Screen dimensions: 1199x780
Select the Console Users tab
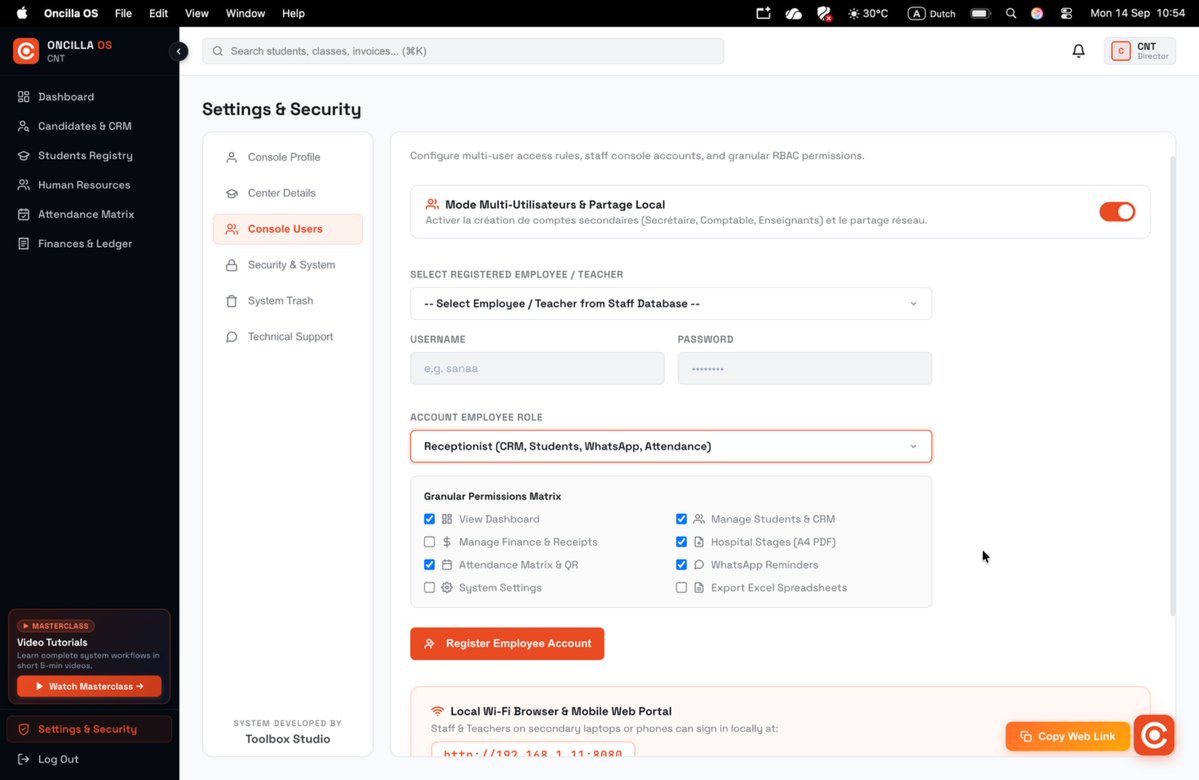(x=288, y=229)
